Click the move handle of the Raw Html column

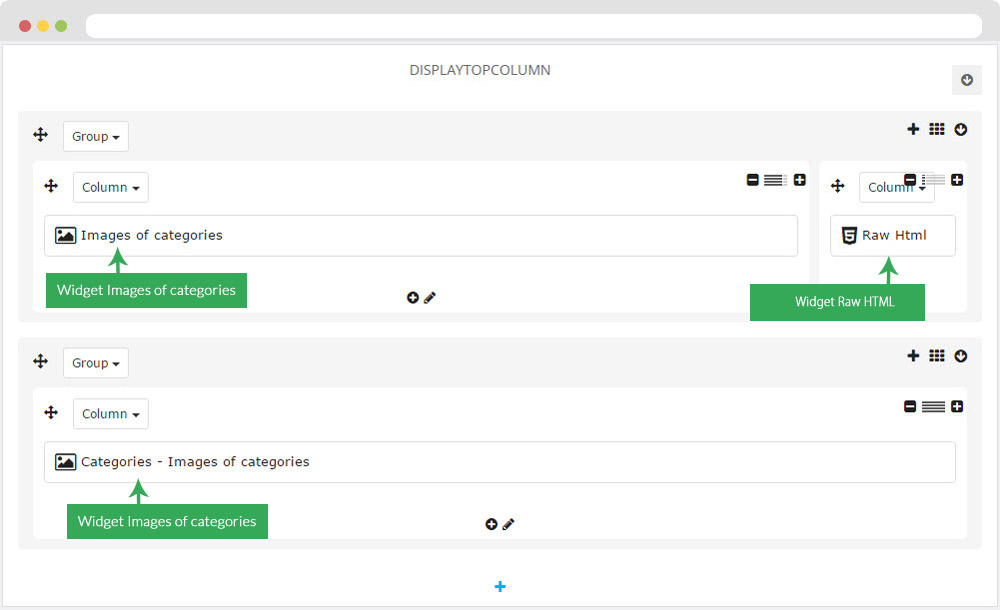pos(838,186)
